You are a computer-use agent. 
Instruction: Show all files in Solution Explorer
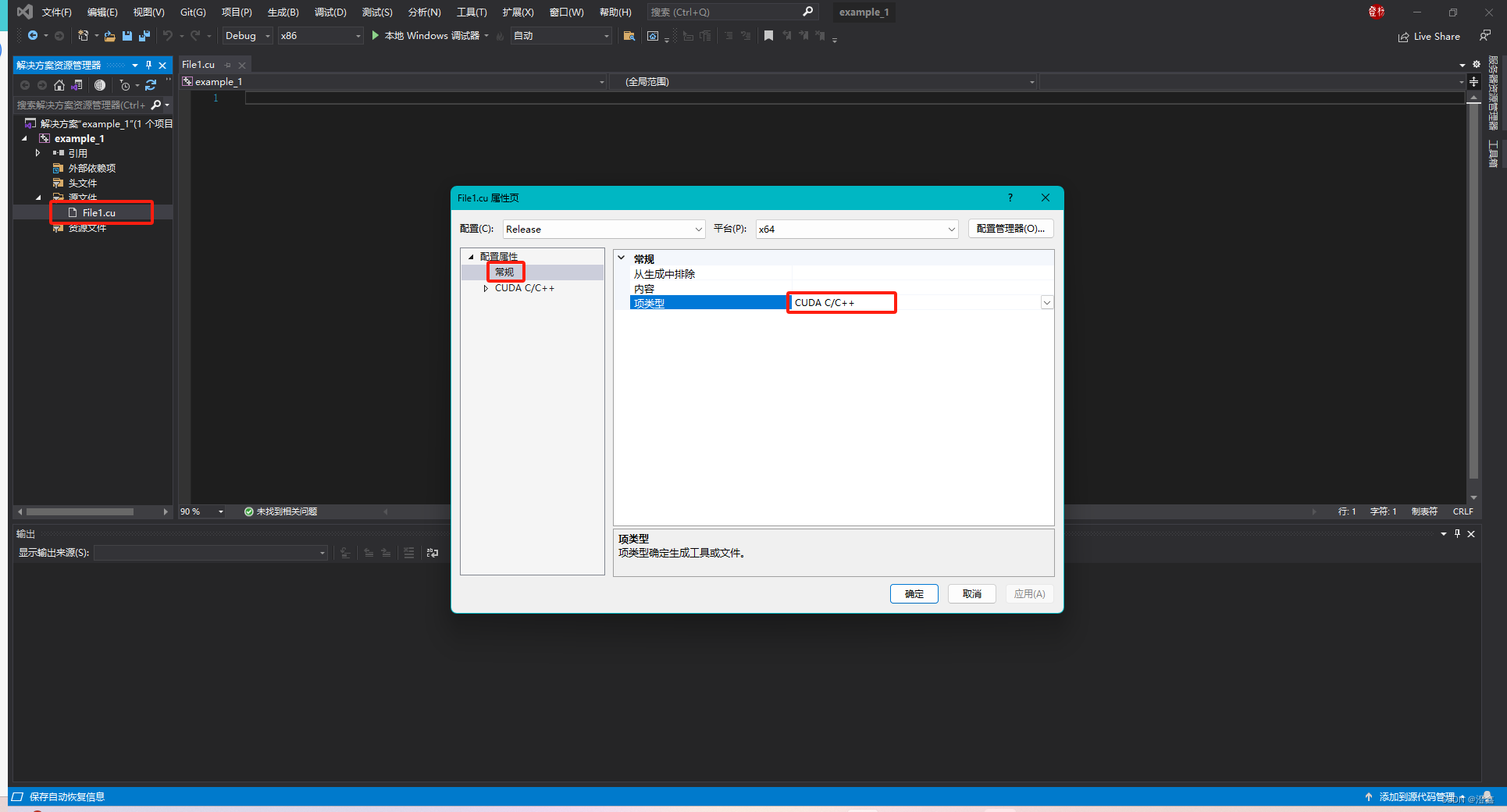pos(100,85)
